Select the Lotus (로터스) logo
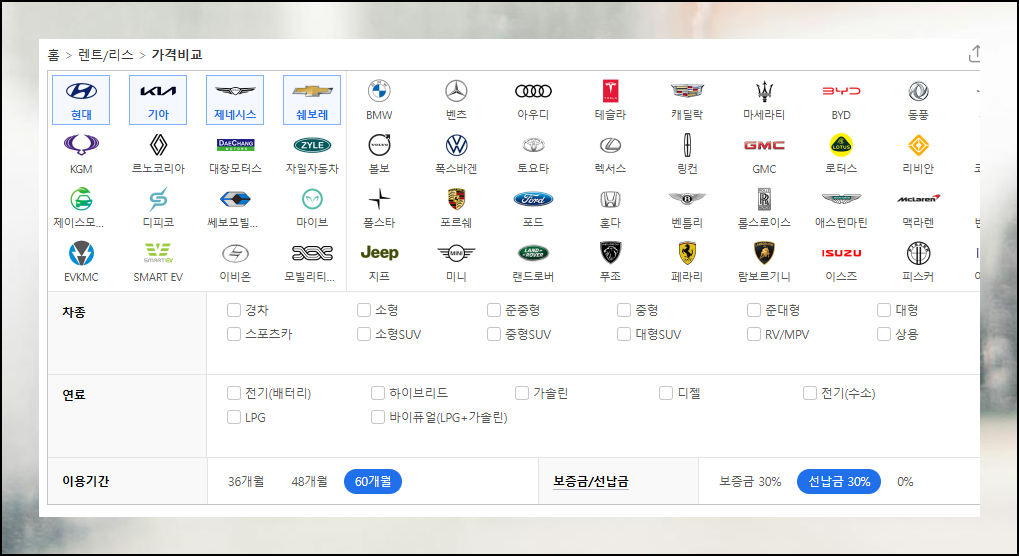Viewport: 1019px width, 556px height. 841,145
